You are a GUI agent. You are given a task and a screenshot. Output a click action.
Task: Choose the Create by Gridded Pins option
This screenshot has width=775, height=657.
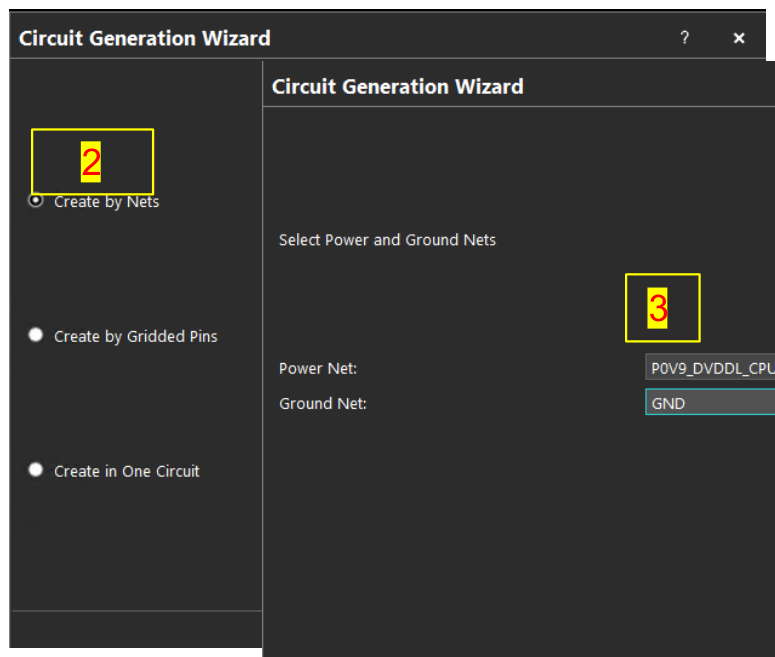[x=36, y=335]
